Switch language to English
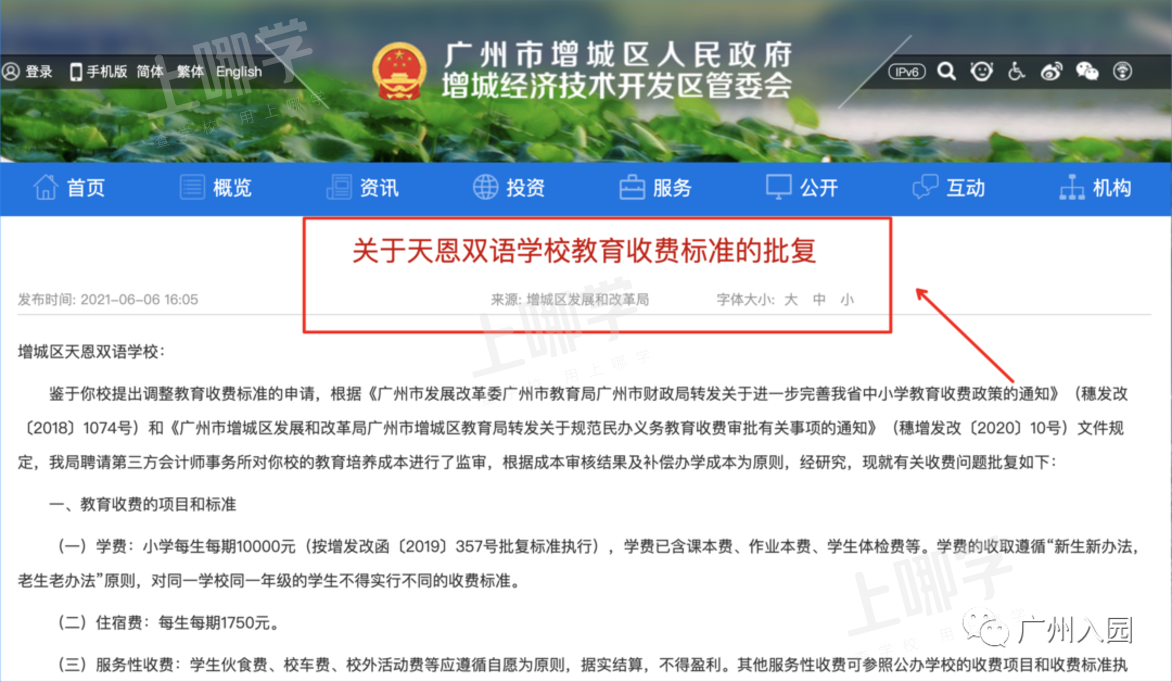The image size is (1172, 682). click(x=239, y=72)
